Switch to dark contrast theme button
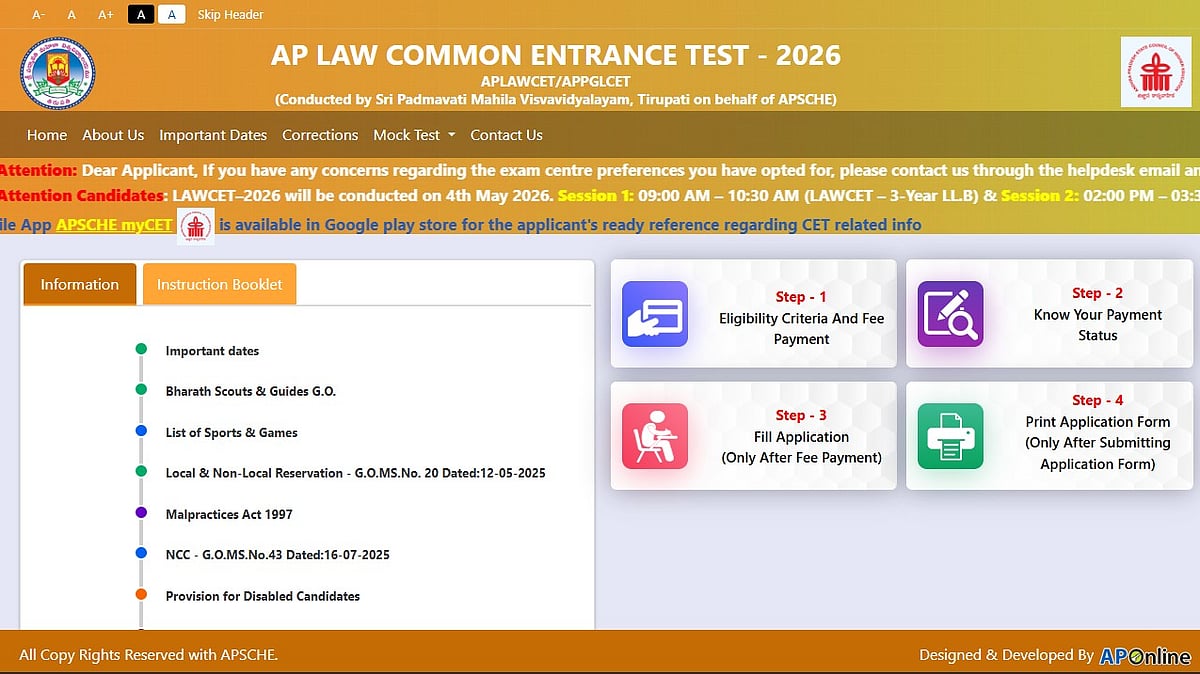 (x=141, y=15)
